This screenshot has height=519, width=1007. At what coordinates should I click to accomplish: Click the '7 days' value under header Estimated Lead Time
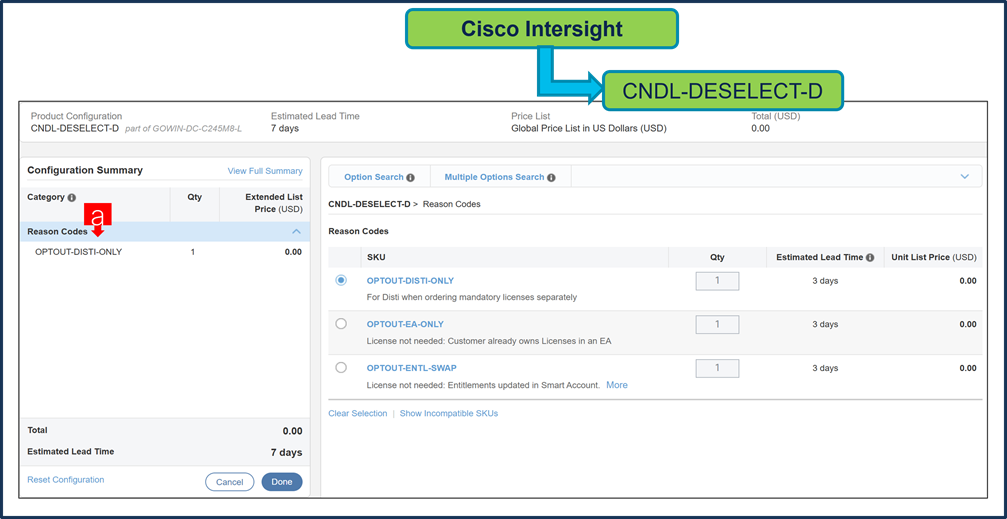point(285,128)
